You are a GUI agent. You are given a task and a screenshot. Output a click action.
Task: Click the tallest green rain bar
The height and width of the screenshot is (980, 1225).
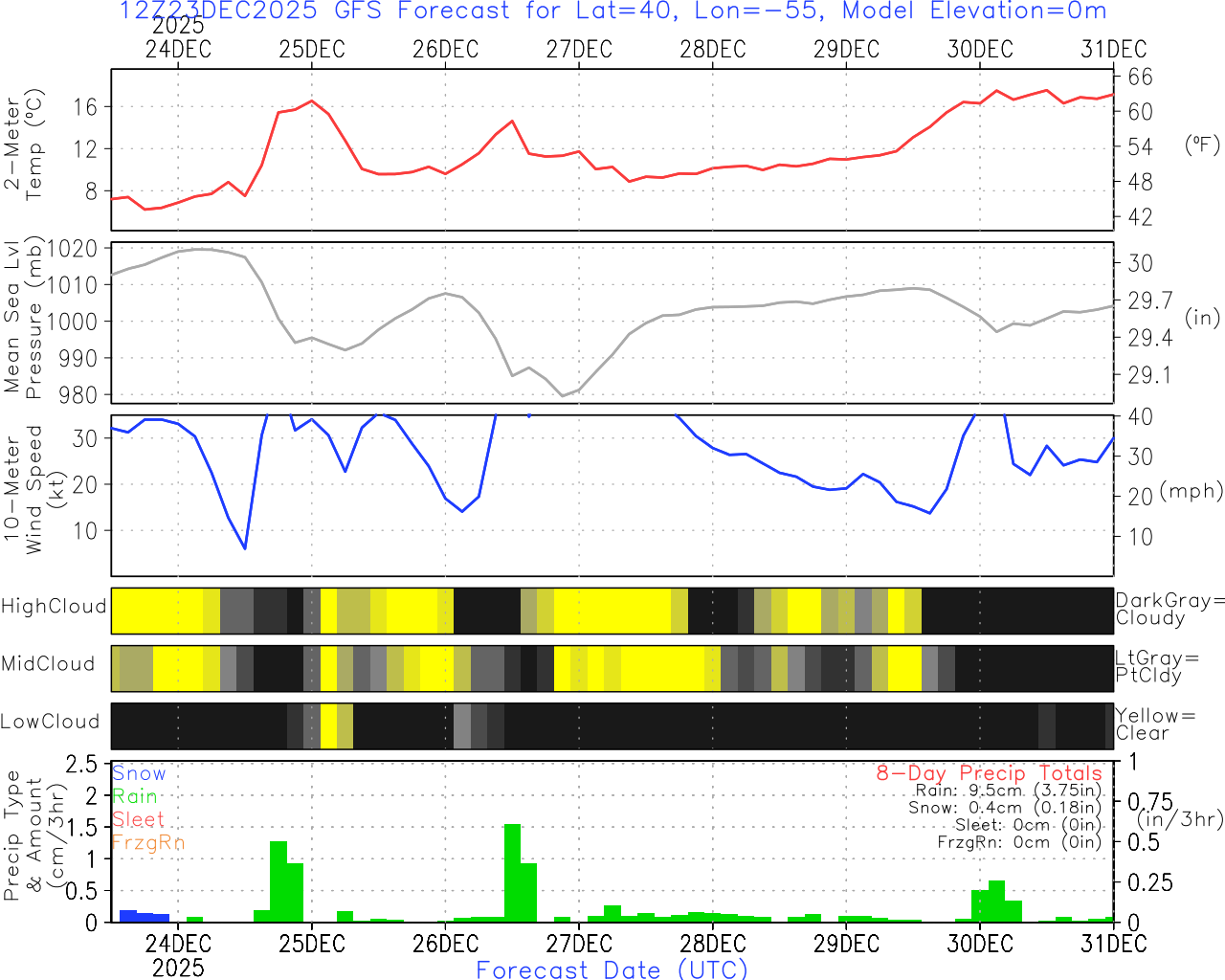[512, 873]
